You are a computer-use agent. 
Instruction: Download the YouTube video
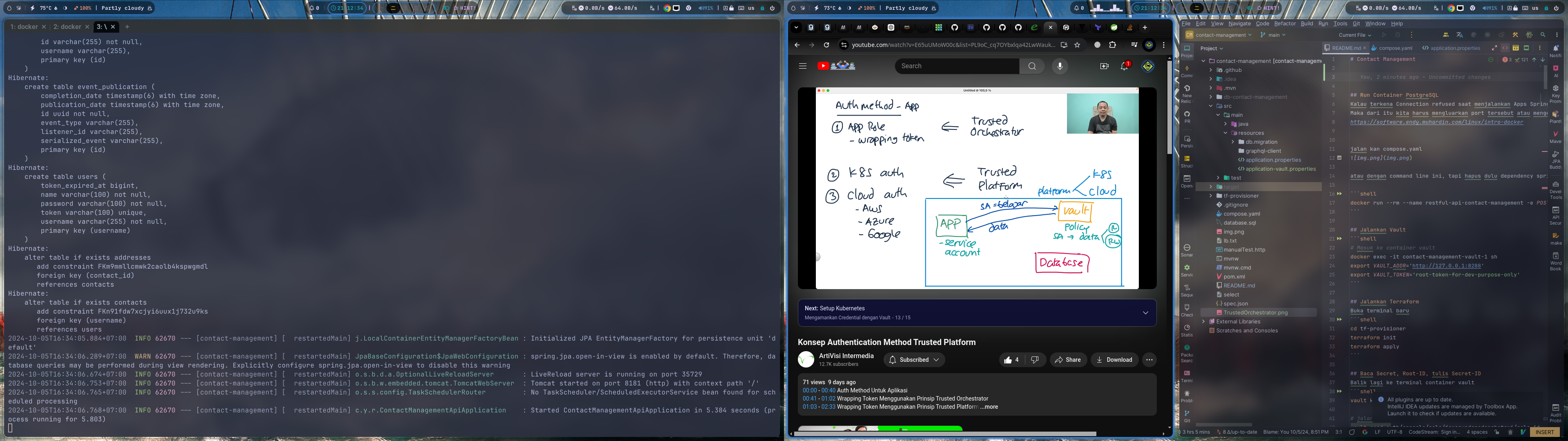tap(1114, 360)
